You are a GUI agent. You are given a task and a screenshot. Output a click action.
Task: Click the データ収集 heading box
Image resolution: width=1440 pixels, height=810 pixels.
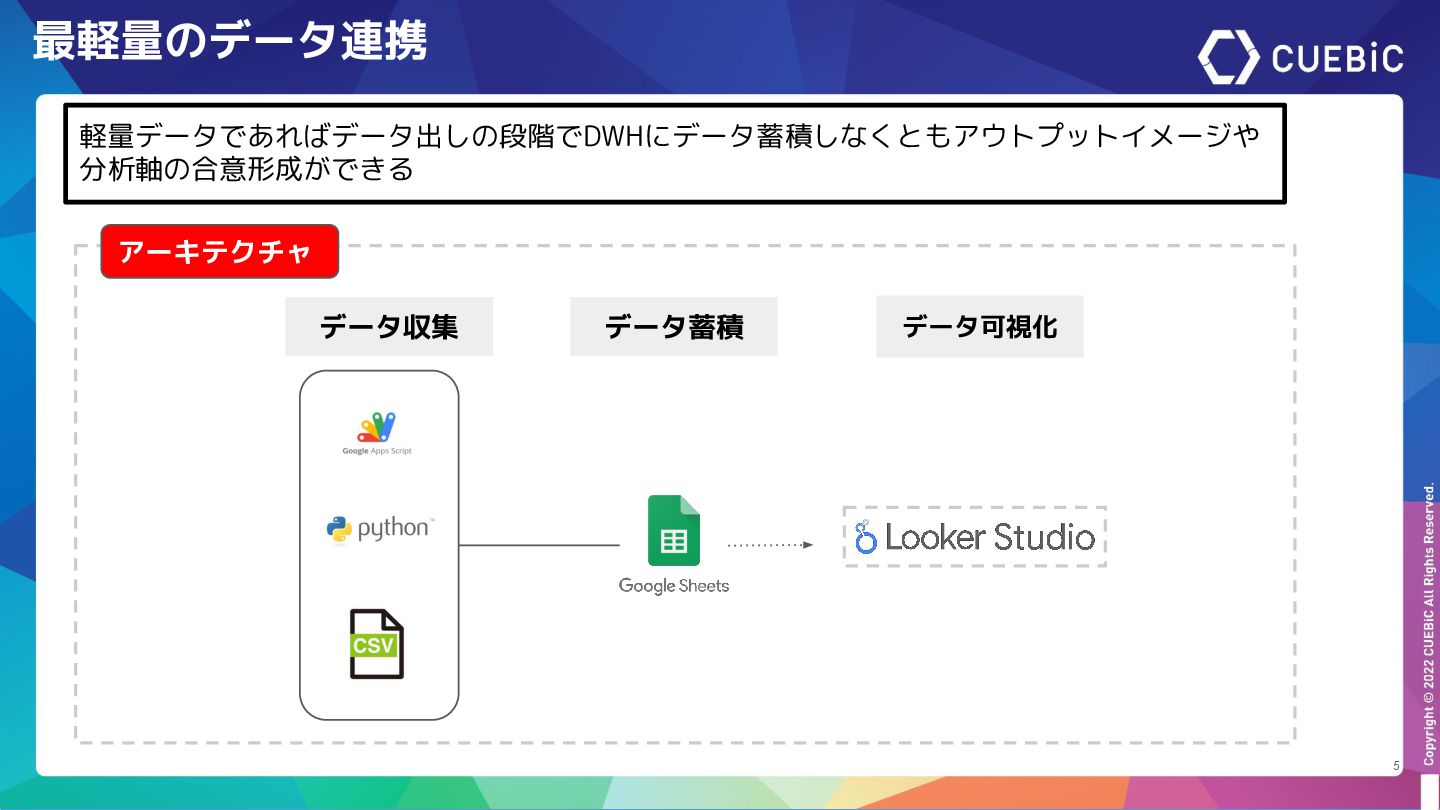(389, 326)
